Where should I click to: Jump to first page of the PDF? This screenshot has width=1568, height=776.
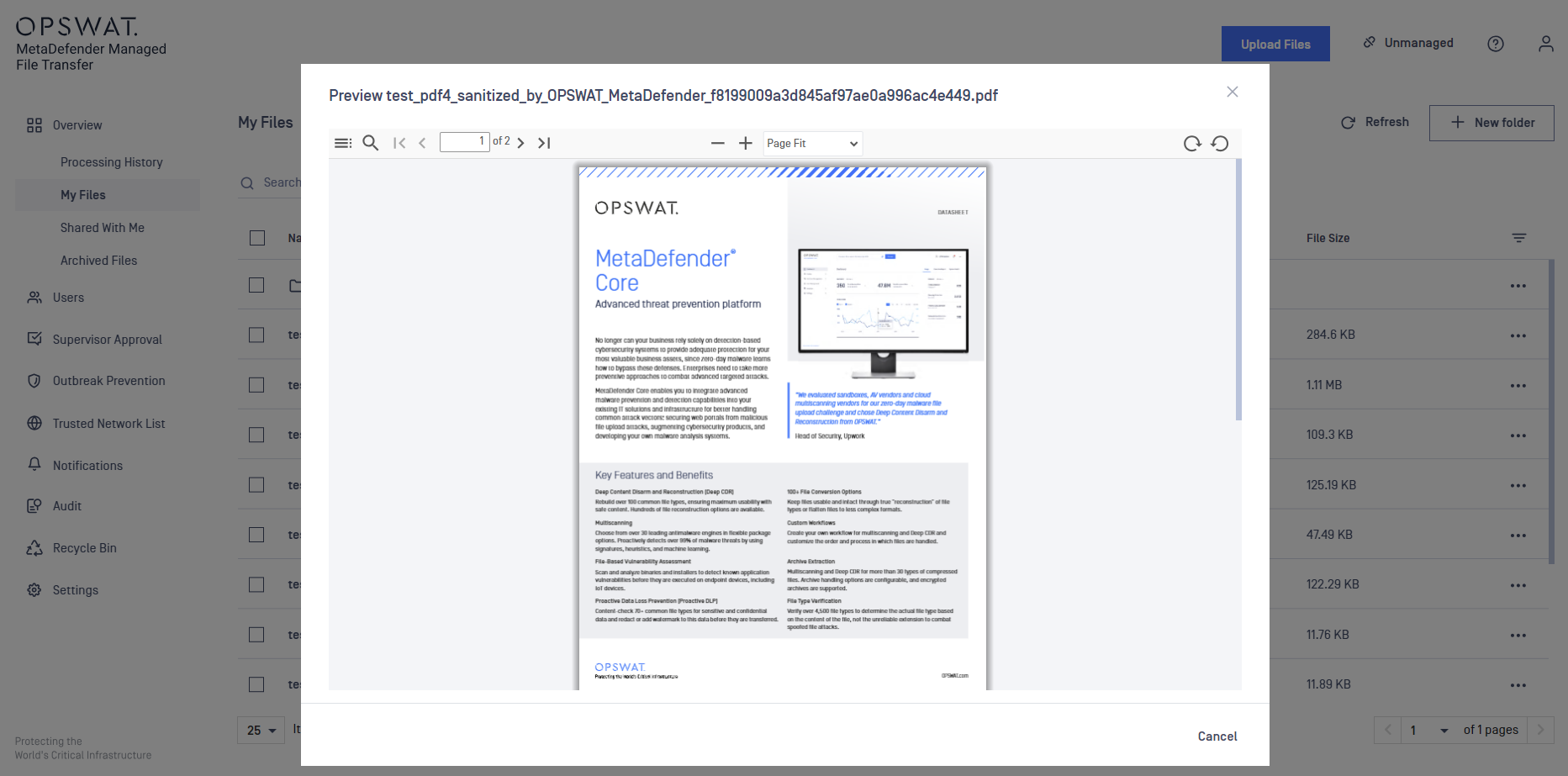point(399,143)
